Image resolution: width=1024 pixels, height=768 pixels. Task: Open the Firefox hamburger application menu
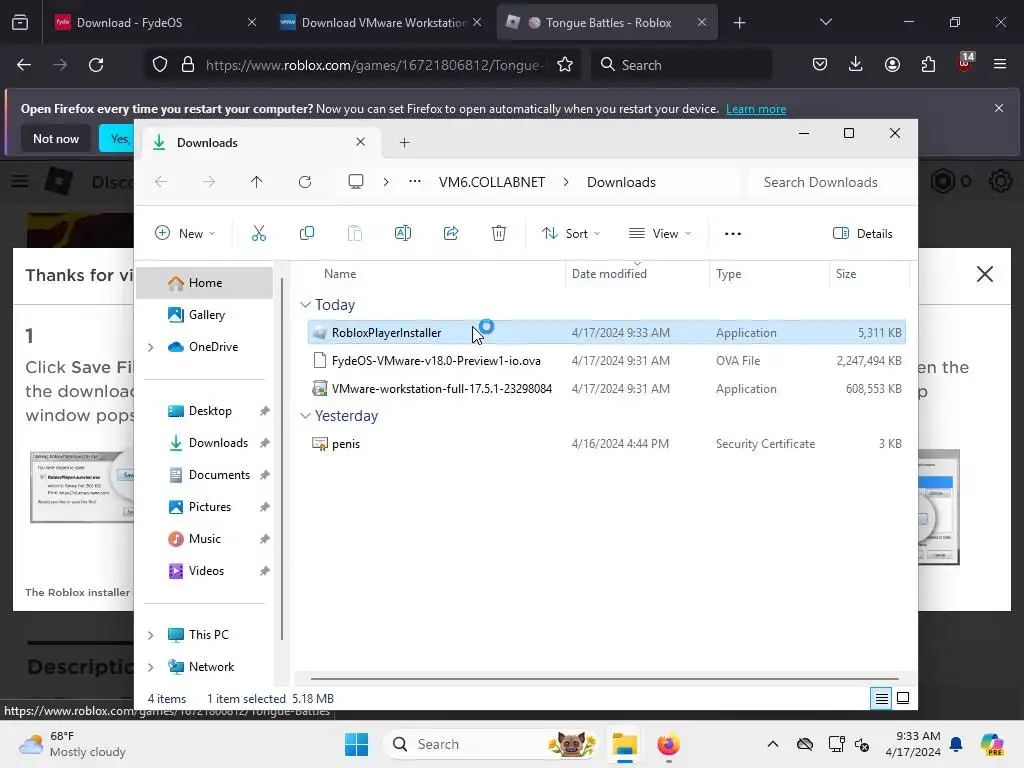tap(1000, 64)
